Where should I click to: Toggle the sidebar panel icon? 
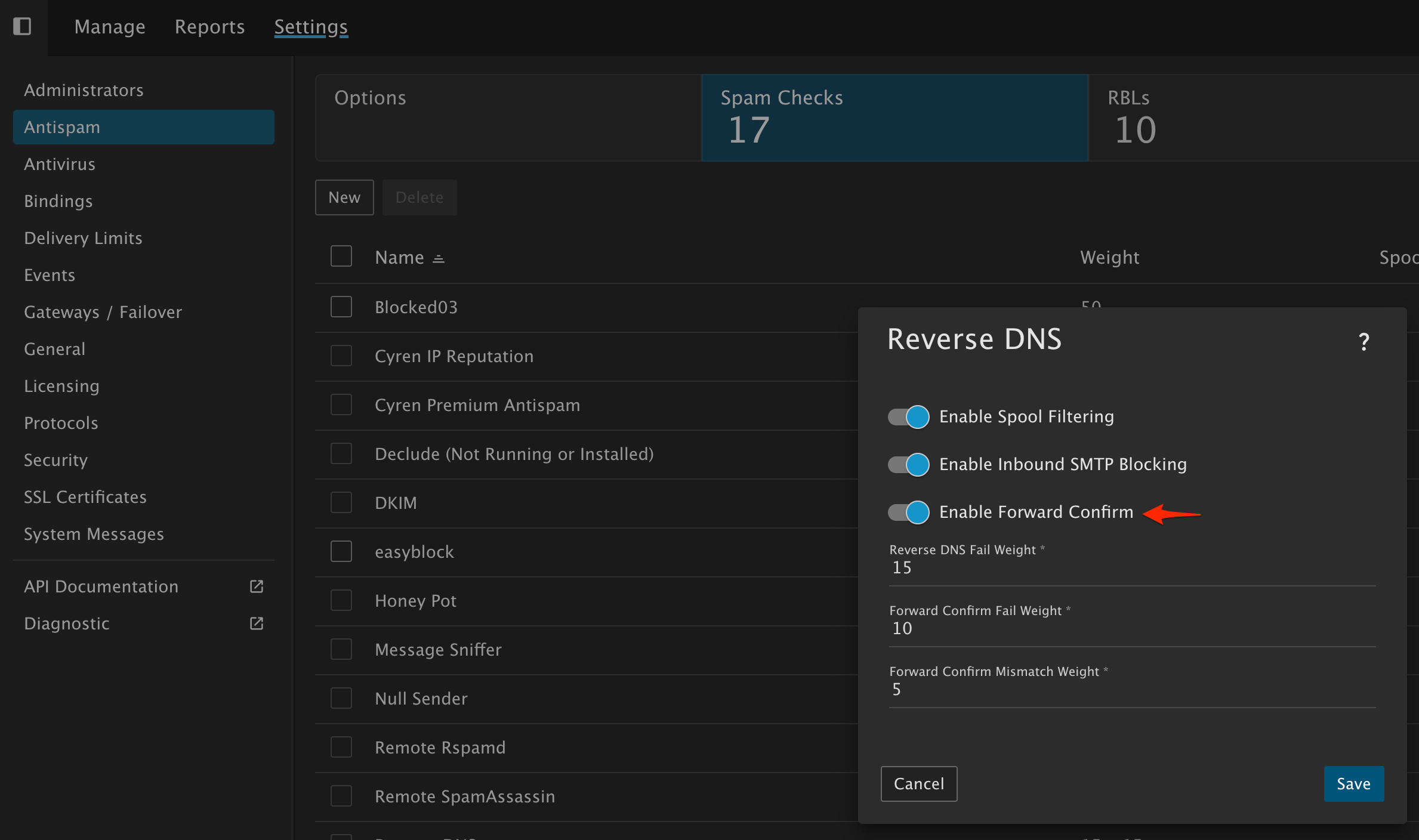coord(22,26)
